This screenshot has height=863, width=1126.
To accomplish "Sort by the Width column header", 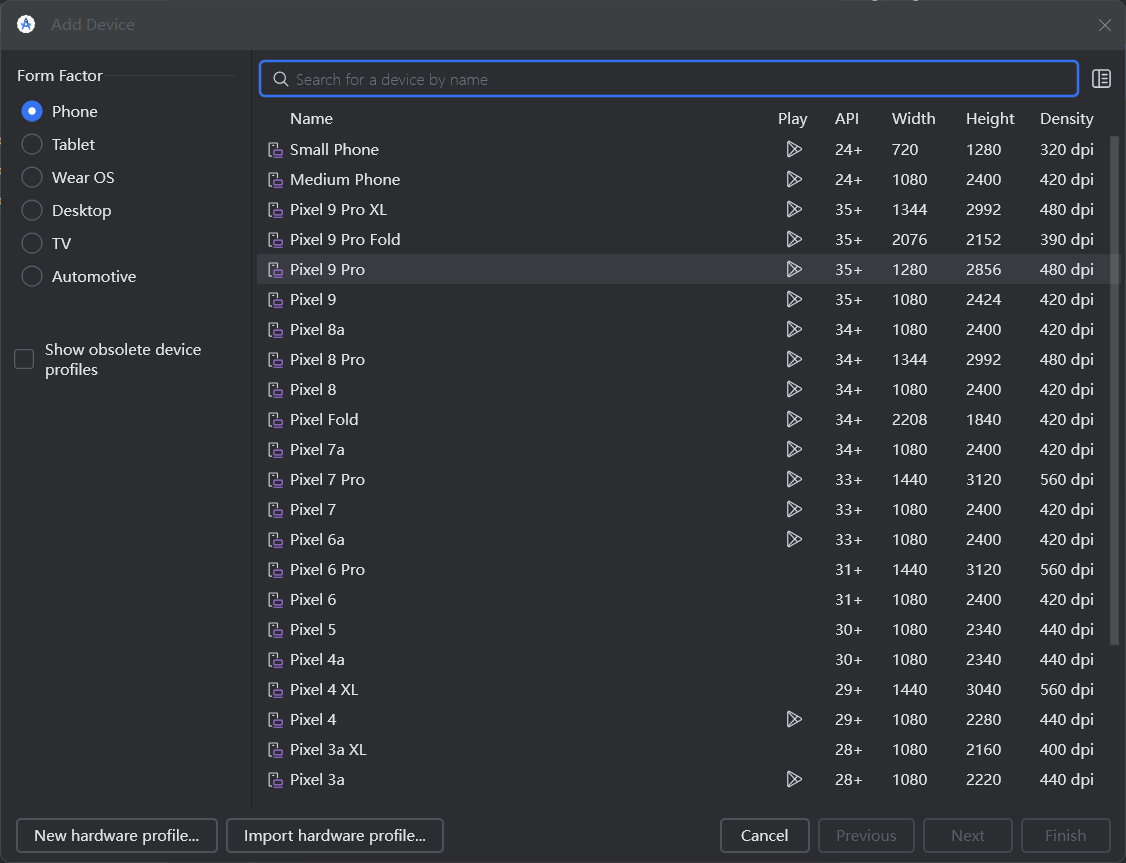I will click(913, 118).
